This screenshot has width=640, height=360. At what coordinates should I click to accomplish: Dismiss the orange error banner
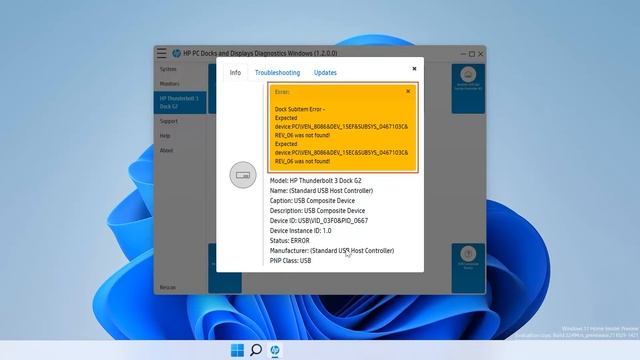[x=408, y=91]
